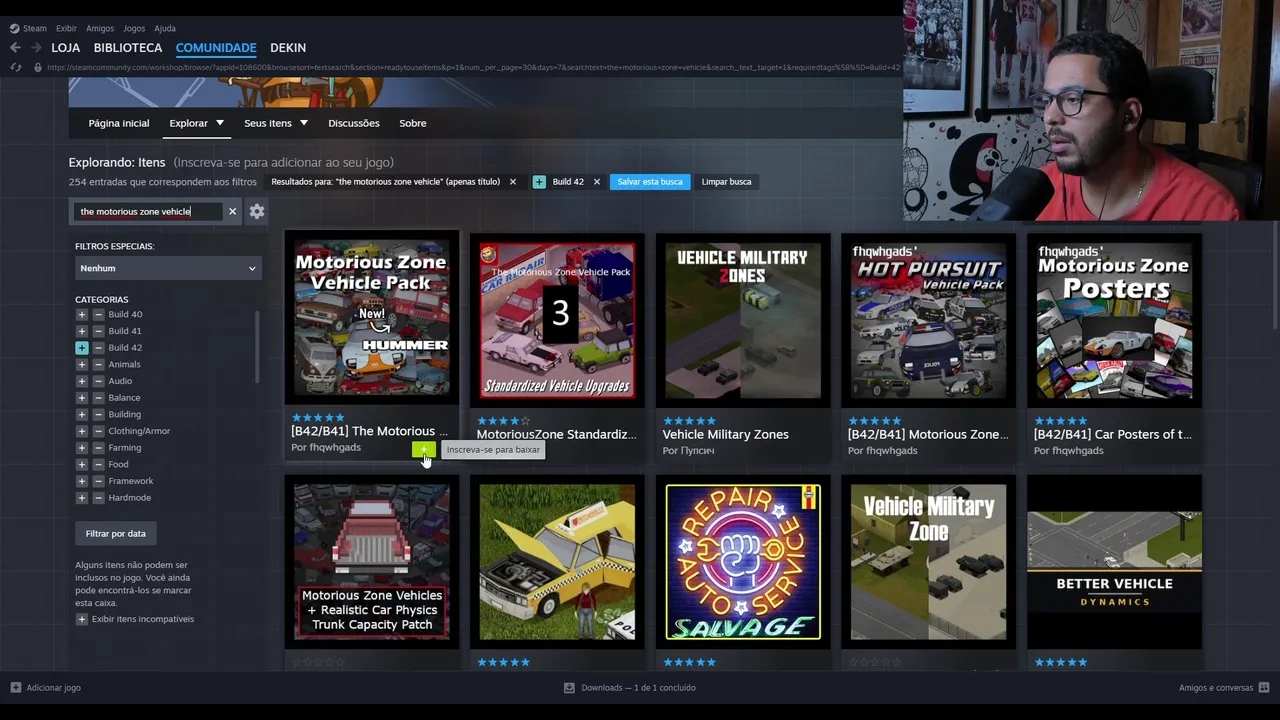Open the Ajuda menu
Viewport: 1280px width, 720px height.
(x=165, y=28)
